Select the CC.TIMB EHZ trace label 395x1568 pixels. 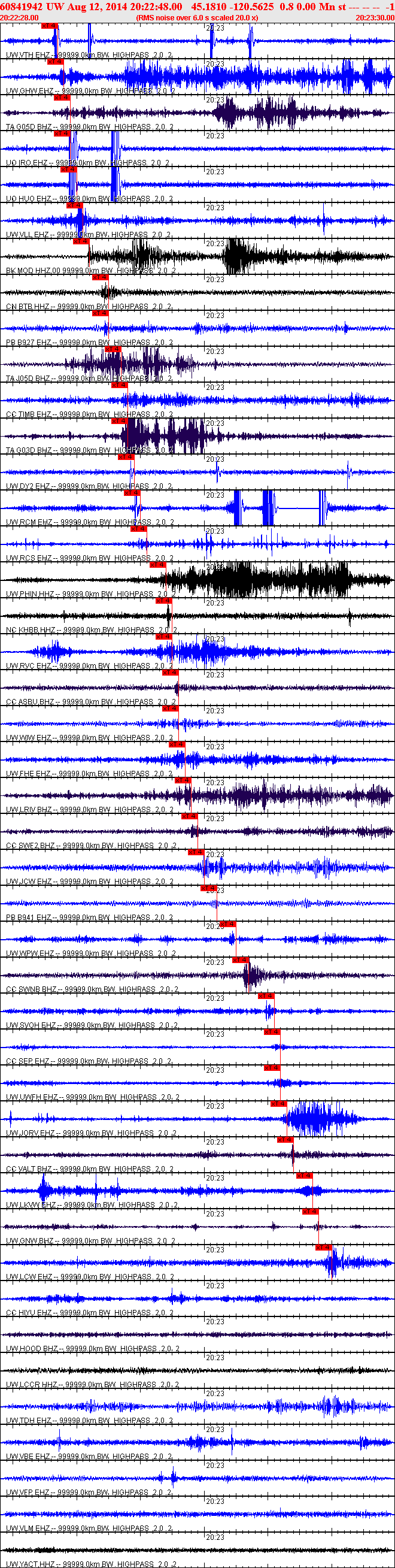[89, 414]
